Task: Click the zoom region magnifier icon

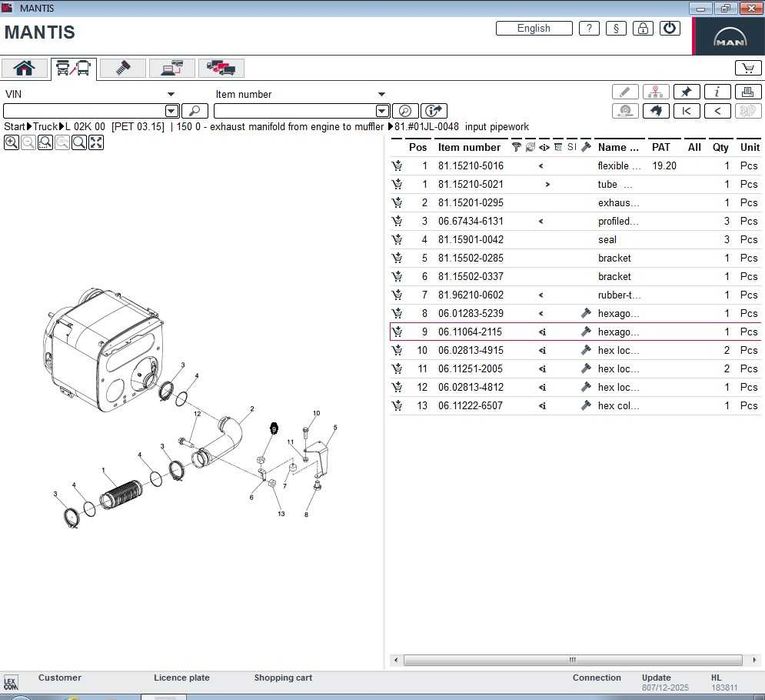Action: click(x=45, y=142)
